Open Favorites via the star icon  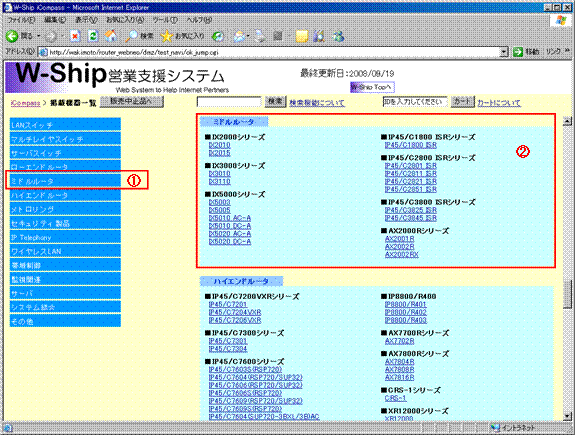[167, 36]
